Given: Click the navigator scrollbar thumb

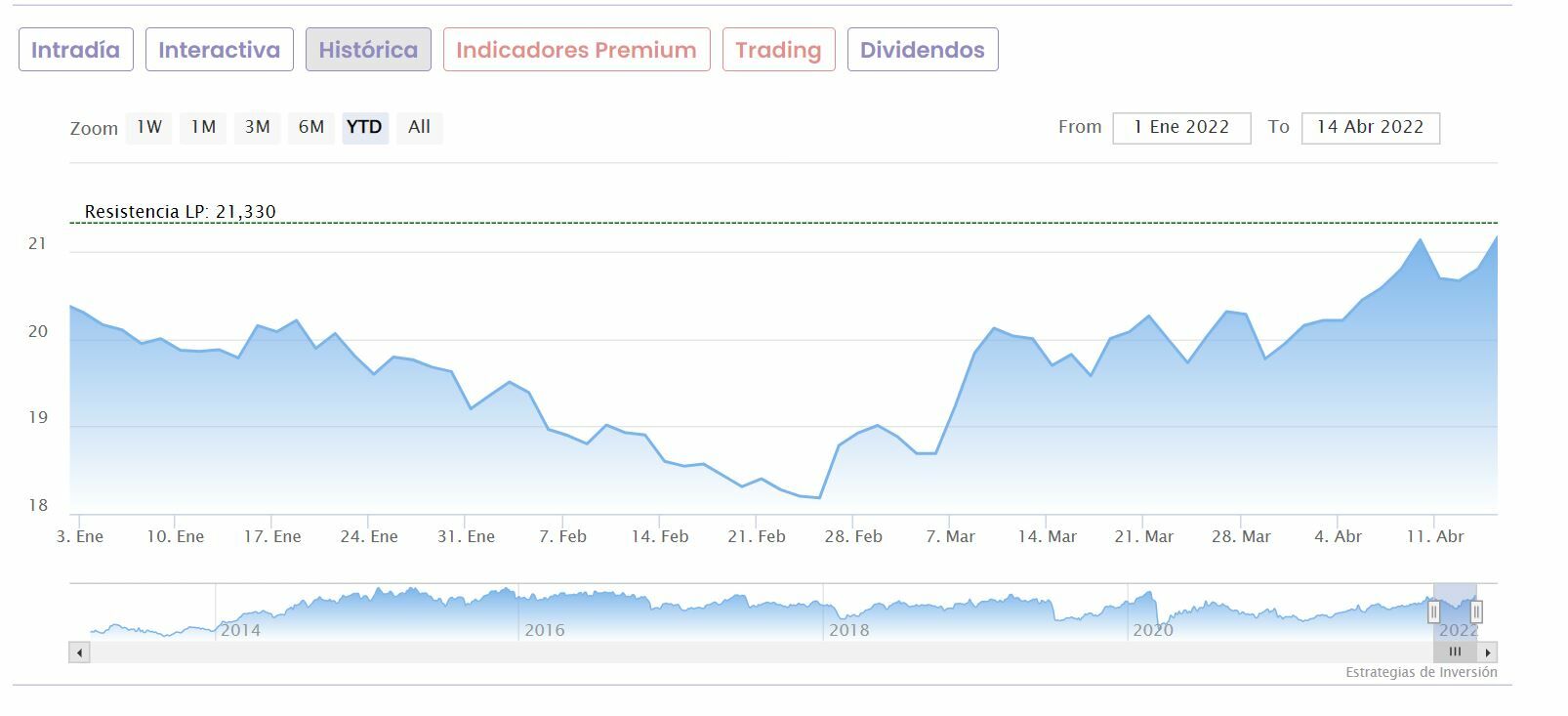Looking at the screenshot, I should (1455, 653).
